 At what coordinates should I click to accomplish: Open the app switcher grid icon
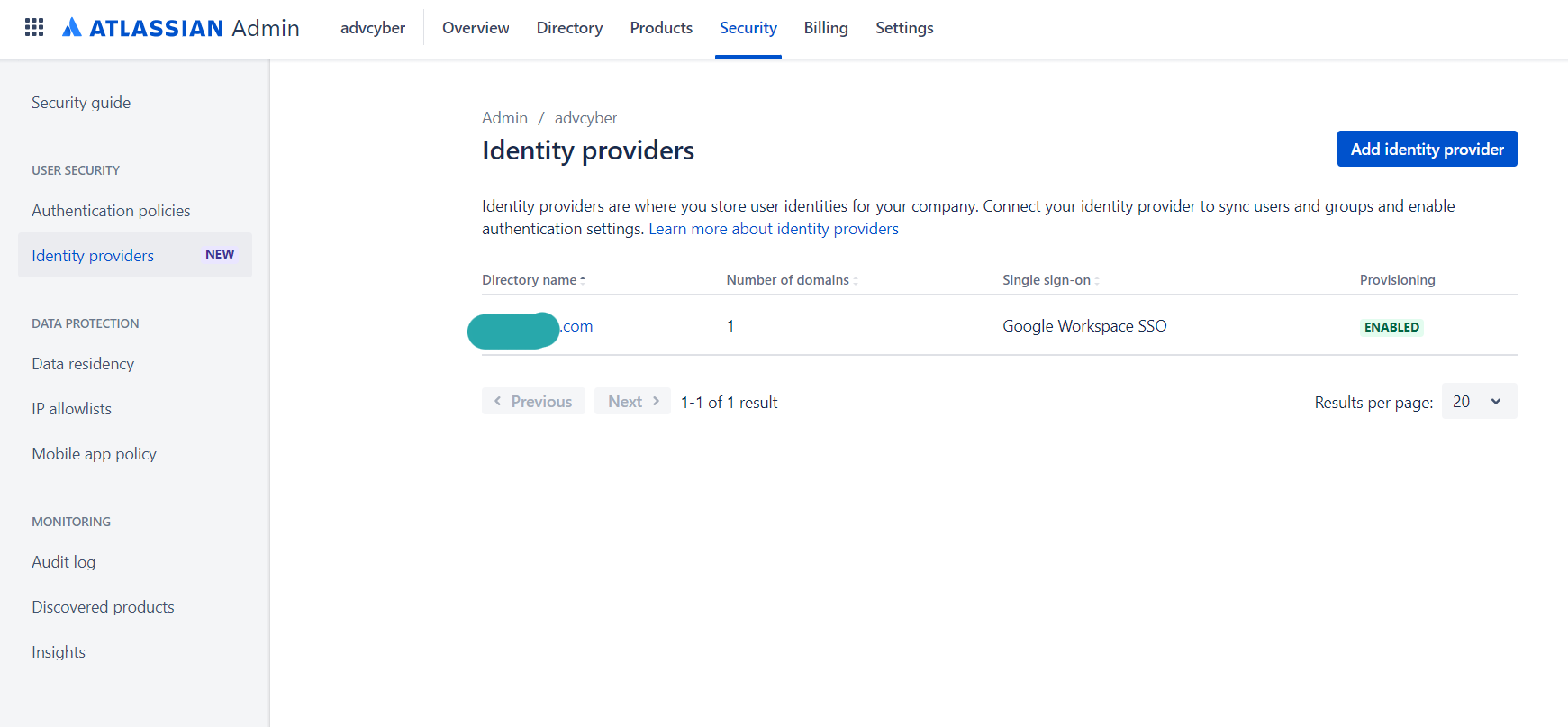pyautogui.click(x=34, y=27)
